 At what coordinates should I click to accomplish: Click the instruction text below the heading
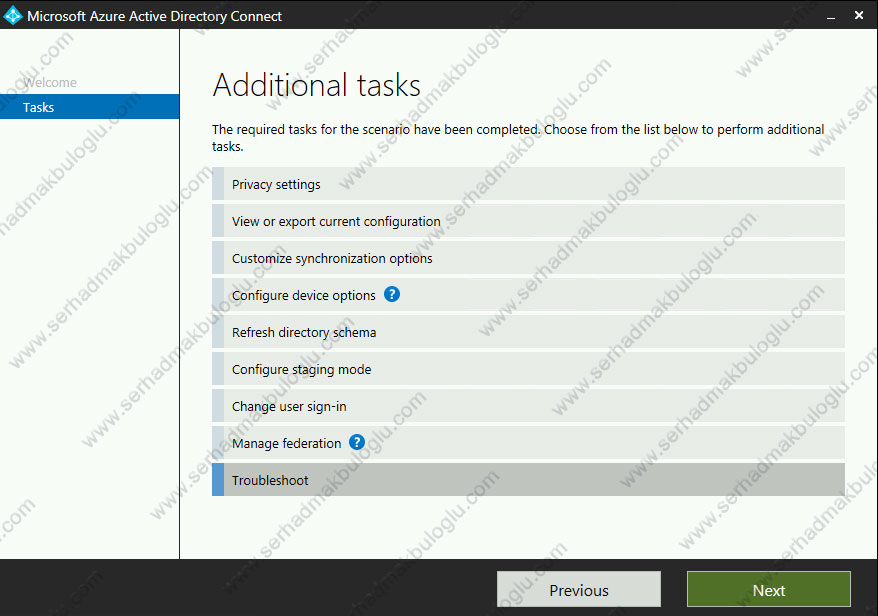517,137
